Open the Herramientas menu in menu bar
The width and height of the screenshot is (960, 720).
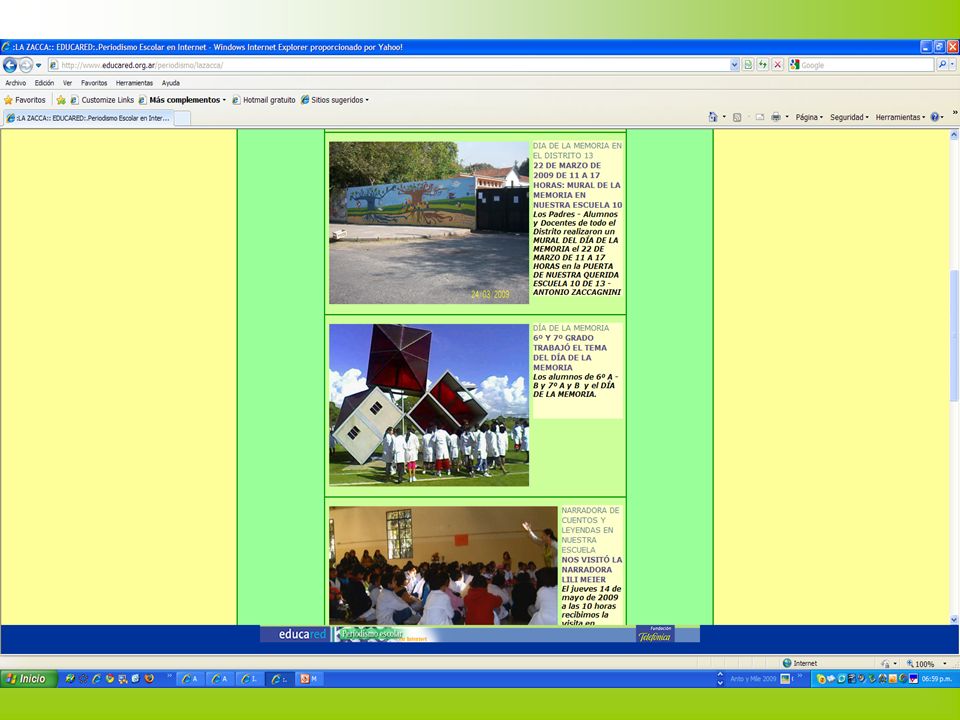[134, 83]
